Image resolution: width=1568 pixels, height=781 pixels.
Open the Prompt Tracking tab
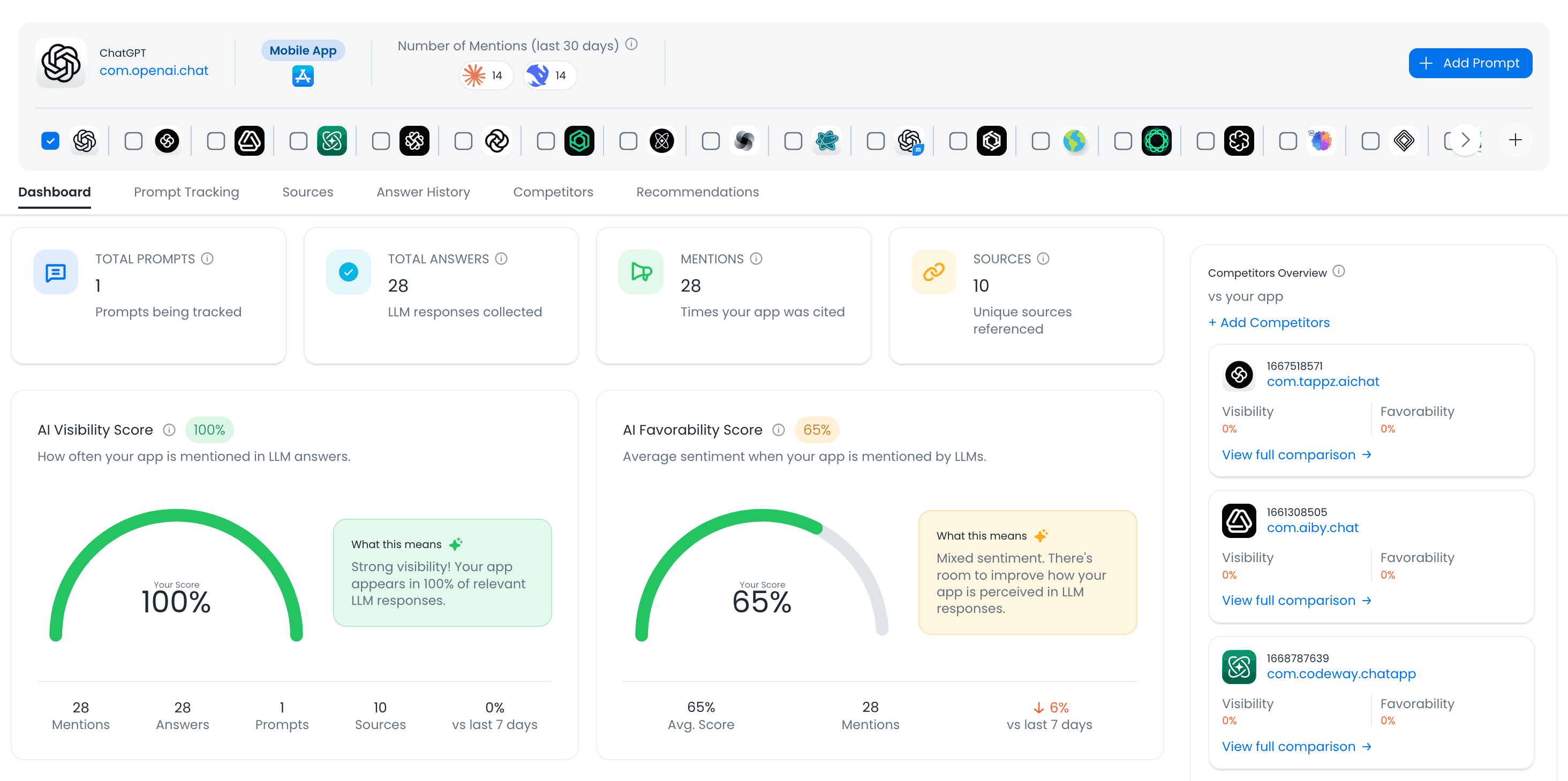pos(186,192)
